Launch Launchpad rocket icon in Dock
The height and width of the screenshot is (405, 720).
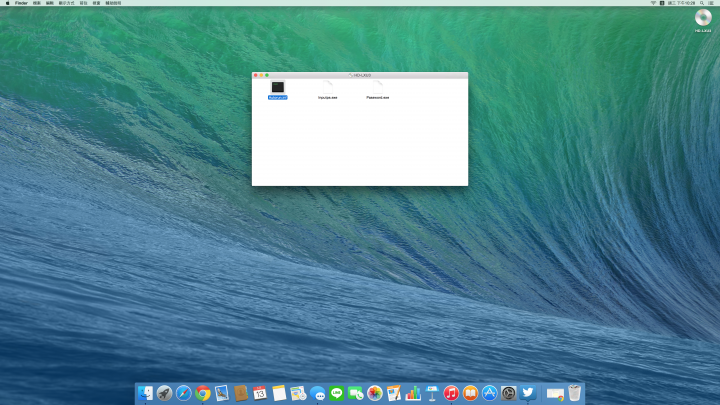(x=164, y=393)
